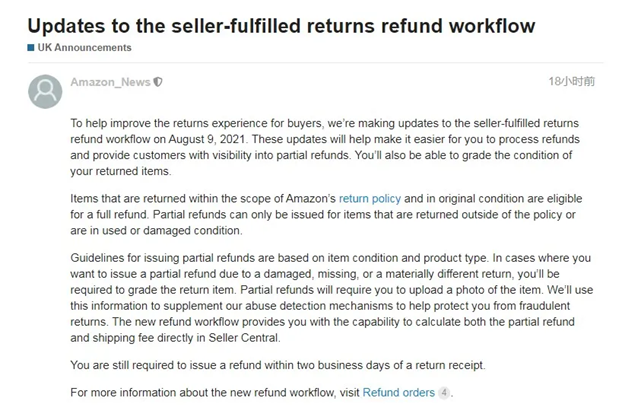Click the click-count badge showing 4

[444, 393]
